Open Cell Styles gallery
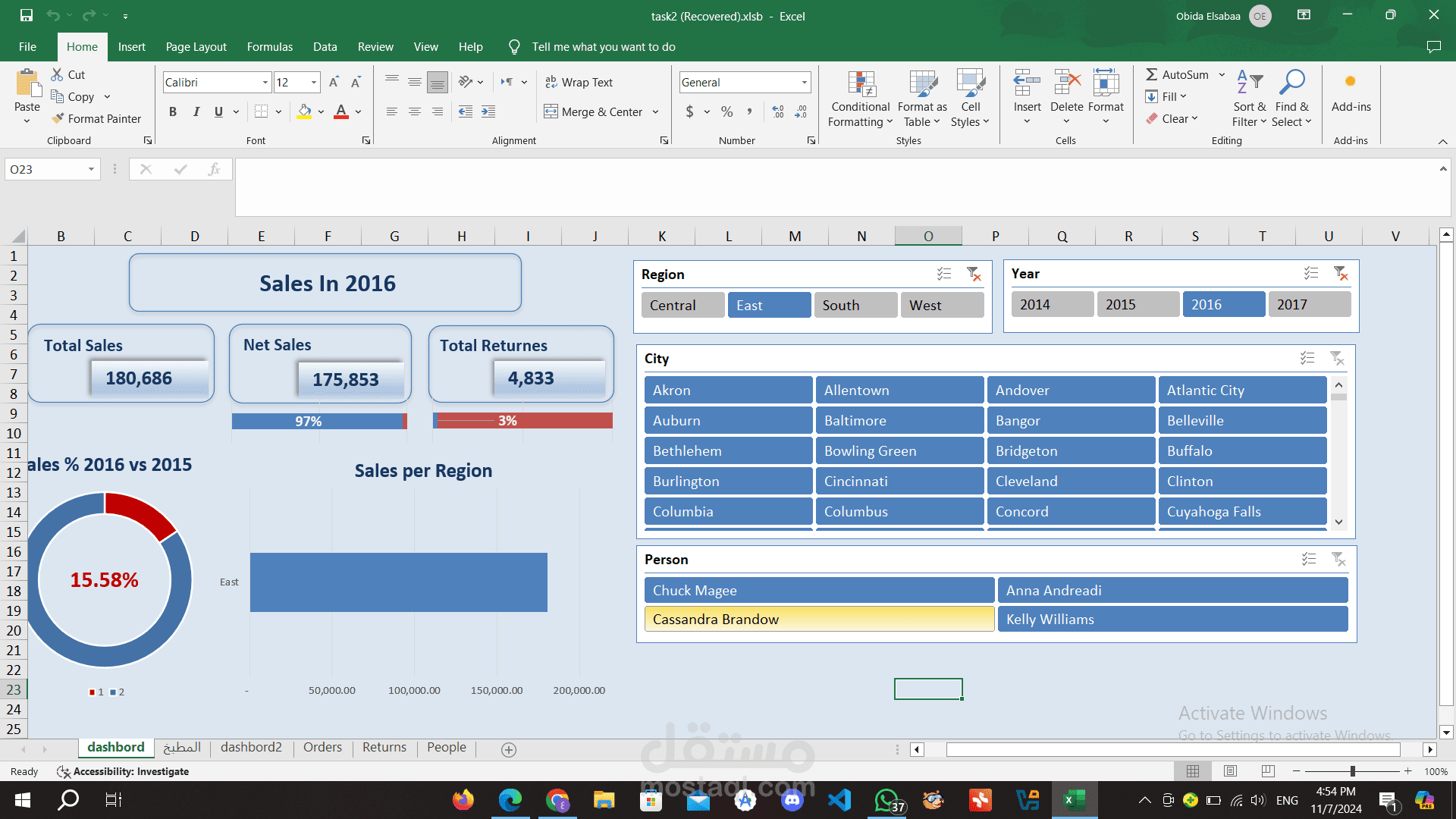The height and width of the screenshot is (819, 1456). pos(970,99)
